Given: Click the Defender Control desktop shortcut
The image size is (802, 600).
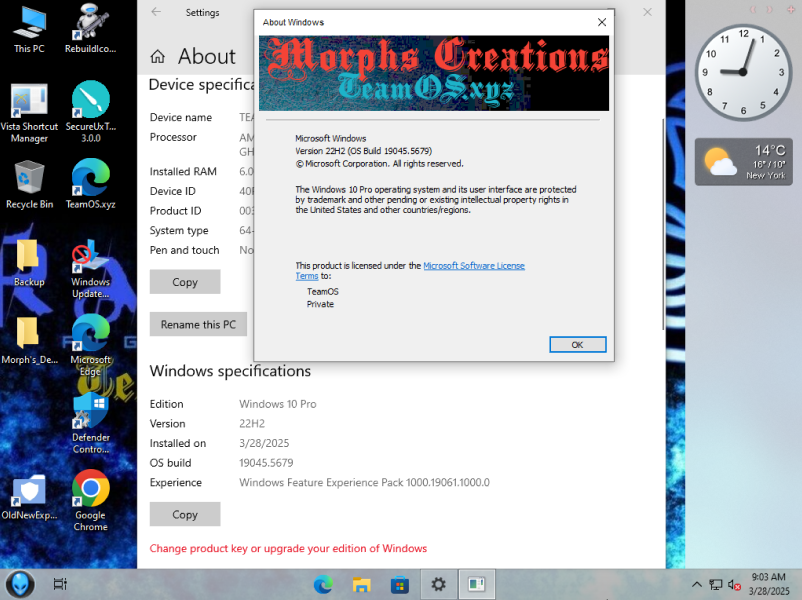Looking at the screenshot, I should (x=91, y=424).
